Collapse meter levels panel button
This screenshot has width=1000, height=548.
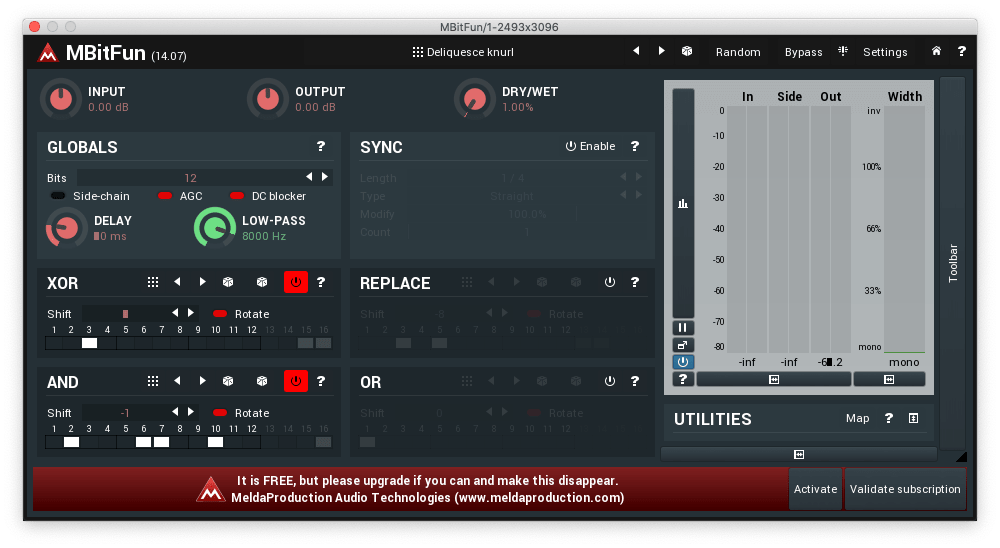(x=774, y=380)
